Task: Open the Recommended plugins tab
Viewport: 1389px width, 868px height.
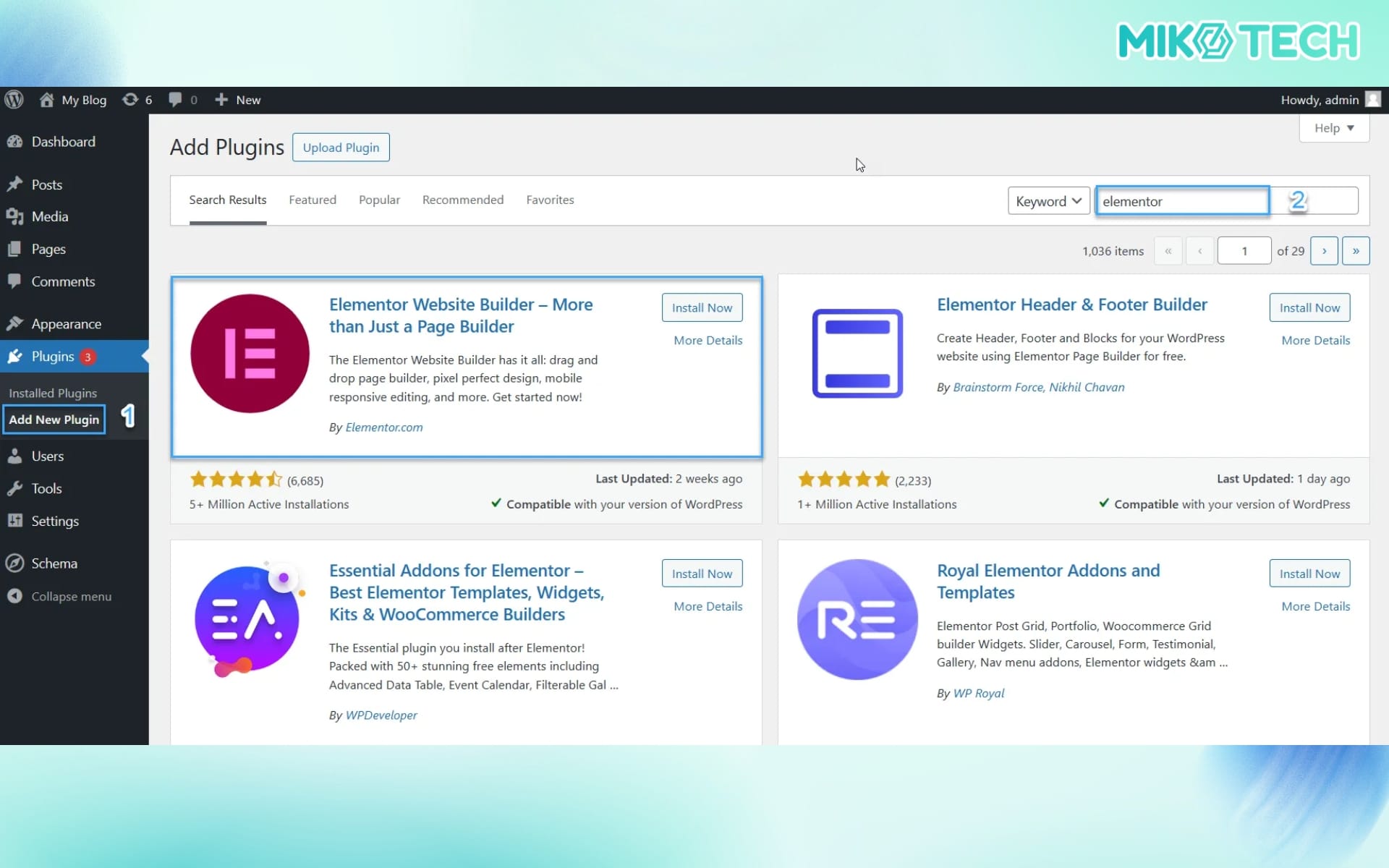Action: (462, 200)
